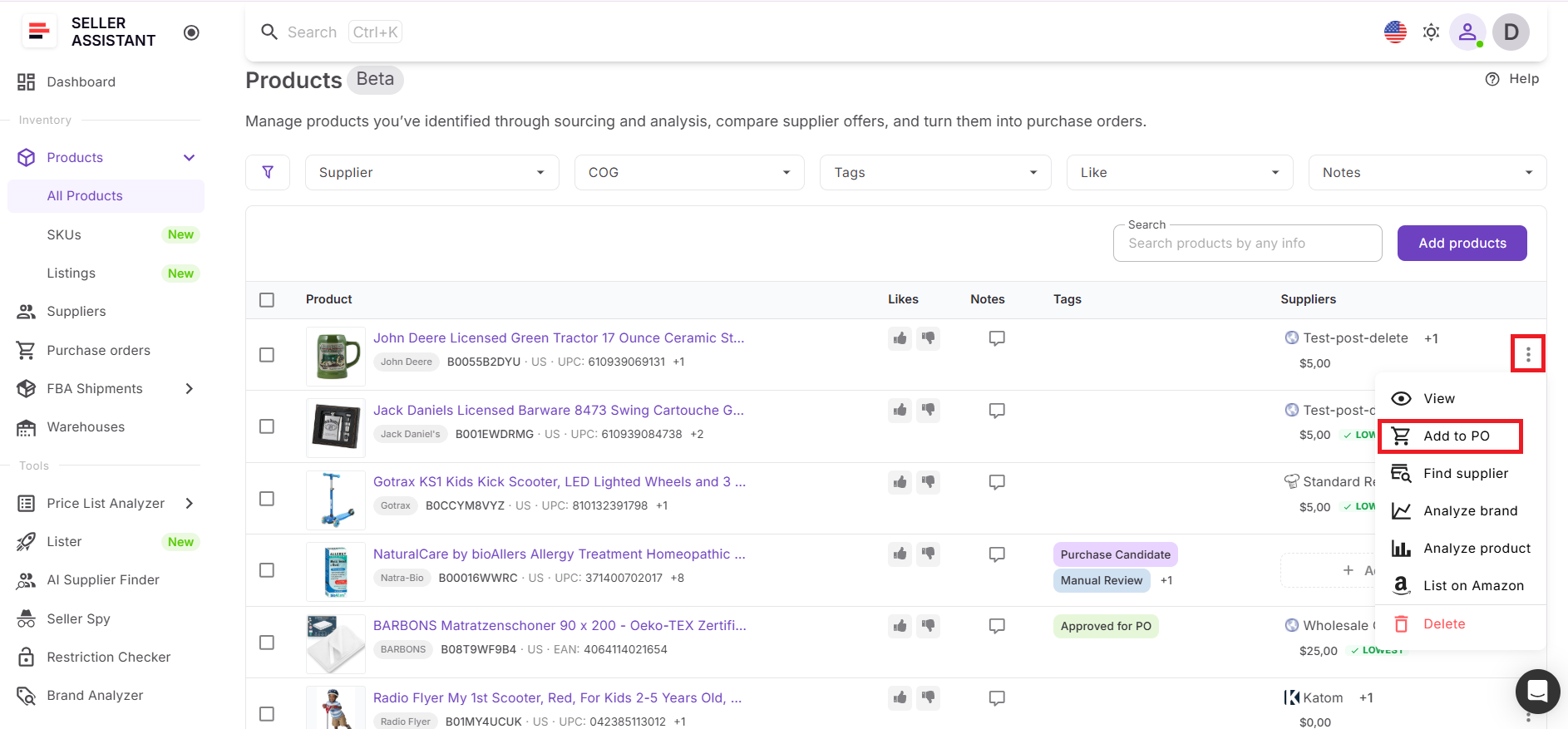
Task: Dislike the John Deere product
Action: click(928, 338)
